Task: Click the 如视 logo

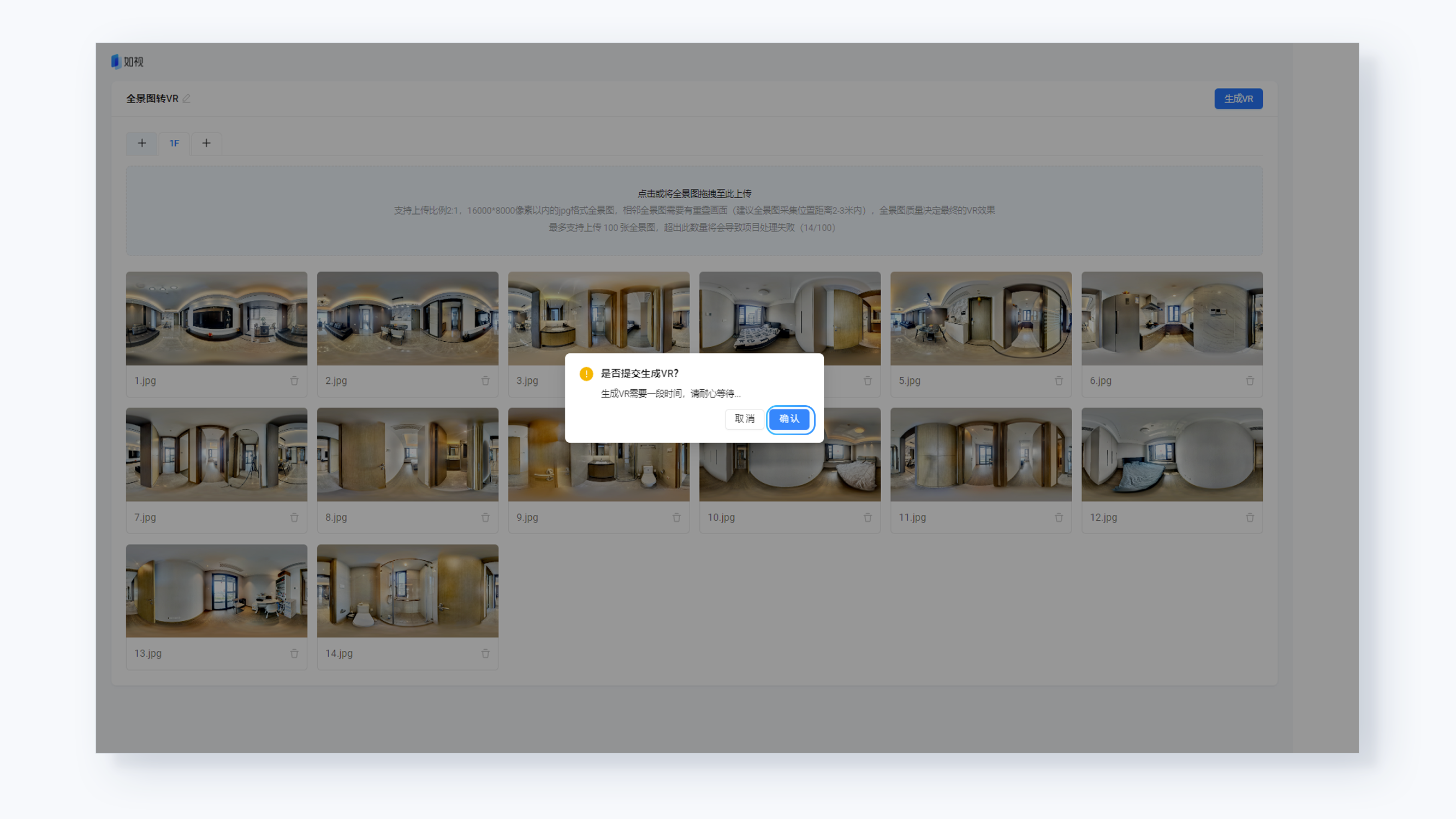Action: pyautogui.click(x=128, y=62)
